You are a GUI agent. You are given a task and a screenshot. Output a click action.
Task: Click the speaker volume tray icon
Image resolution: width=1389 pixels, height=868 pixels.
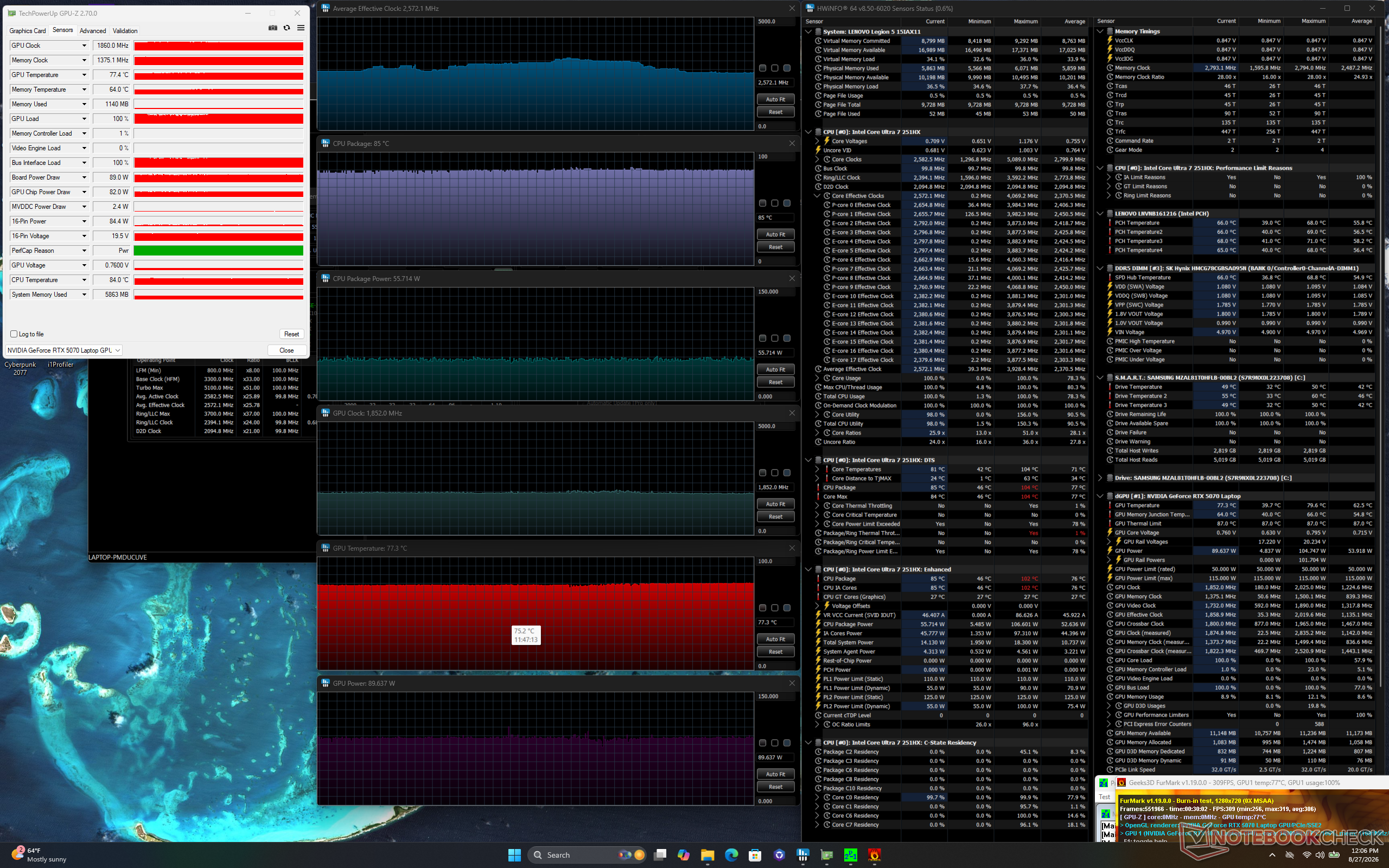1320,855
